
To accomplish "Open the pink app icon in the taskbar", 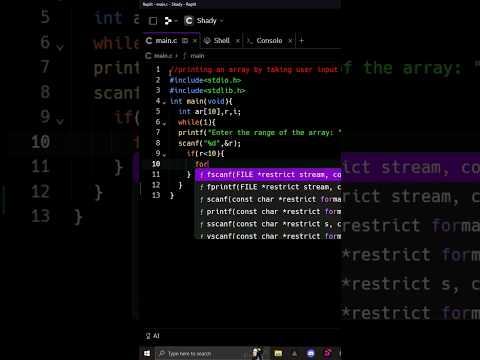I will pyautogui.click(x=328, y=353).
